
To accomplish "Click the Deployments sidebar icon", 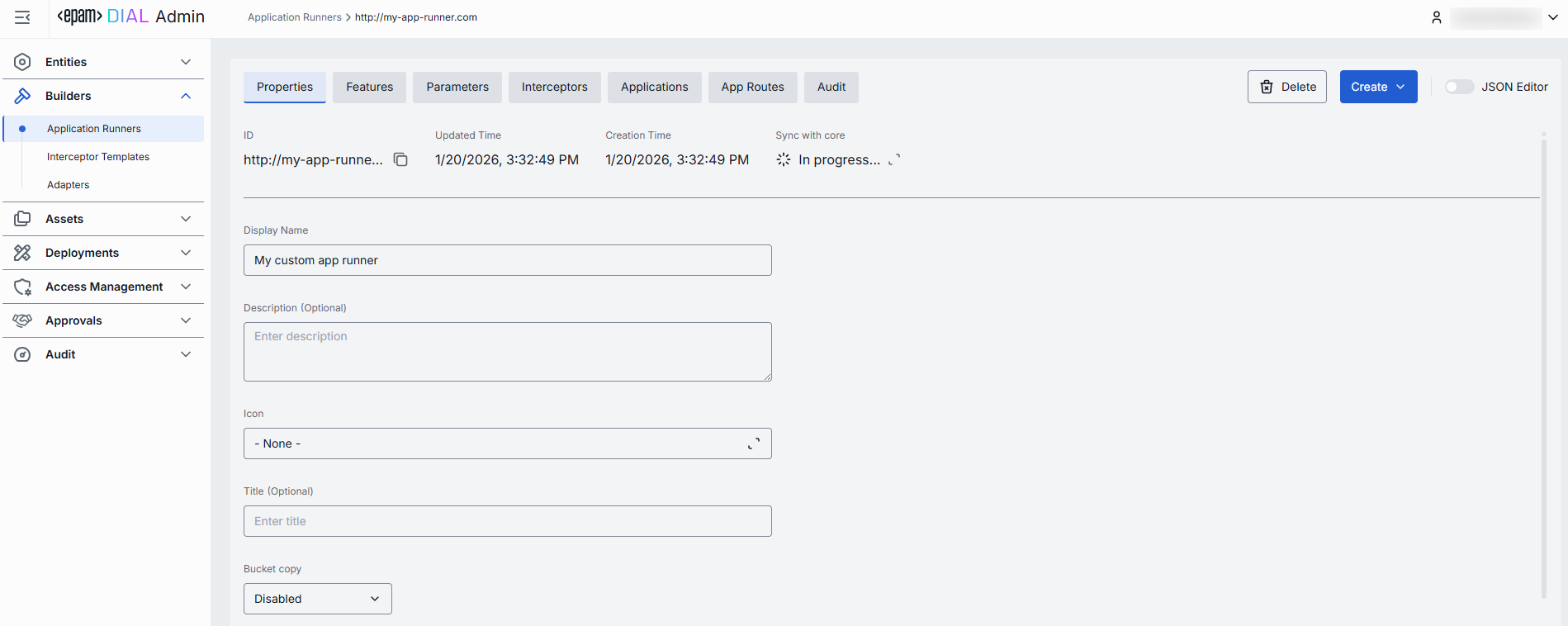I will [x=22, y=253].
